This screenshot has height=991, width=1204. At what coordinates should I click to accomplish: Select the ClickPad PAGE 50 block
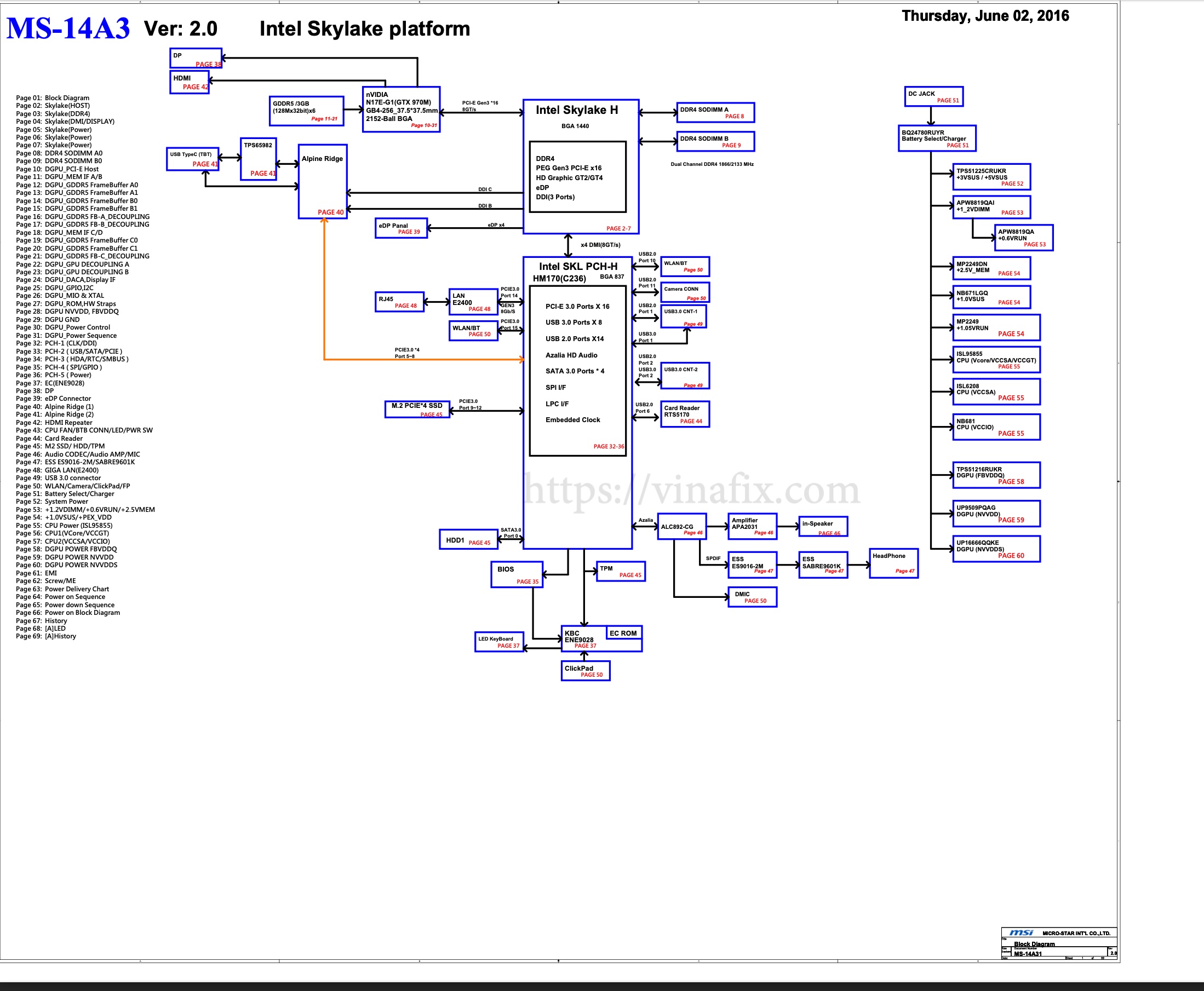click(x=586, y=671)
